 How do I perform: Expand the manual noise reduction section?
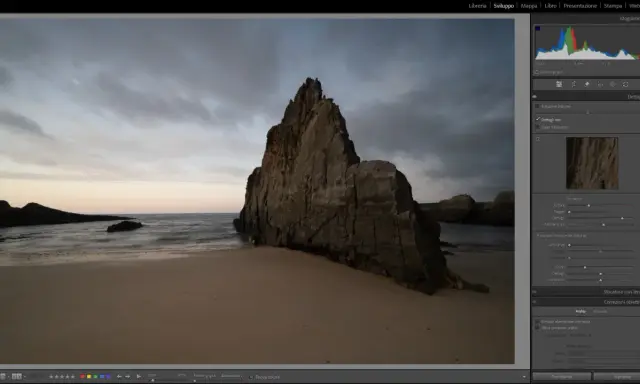click(538, 235)
